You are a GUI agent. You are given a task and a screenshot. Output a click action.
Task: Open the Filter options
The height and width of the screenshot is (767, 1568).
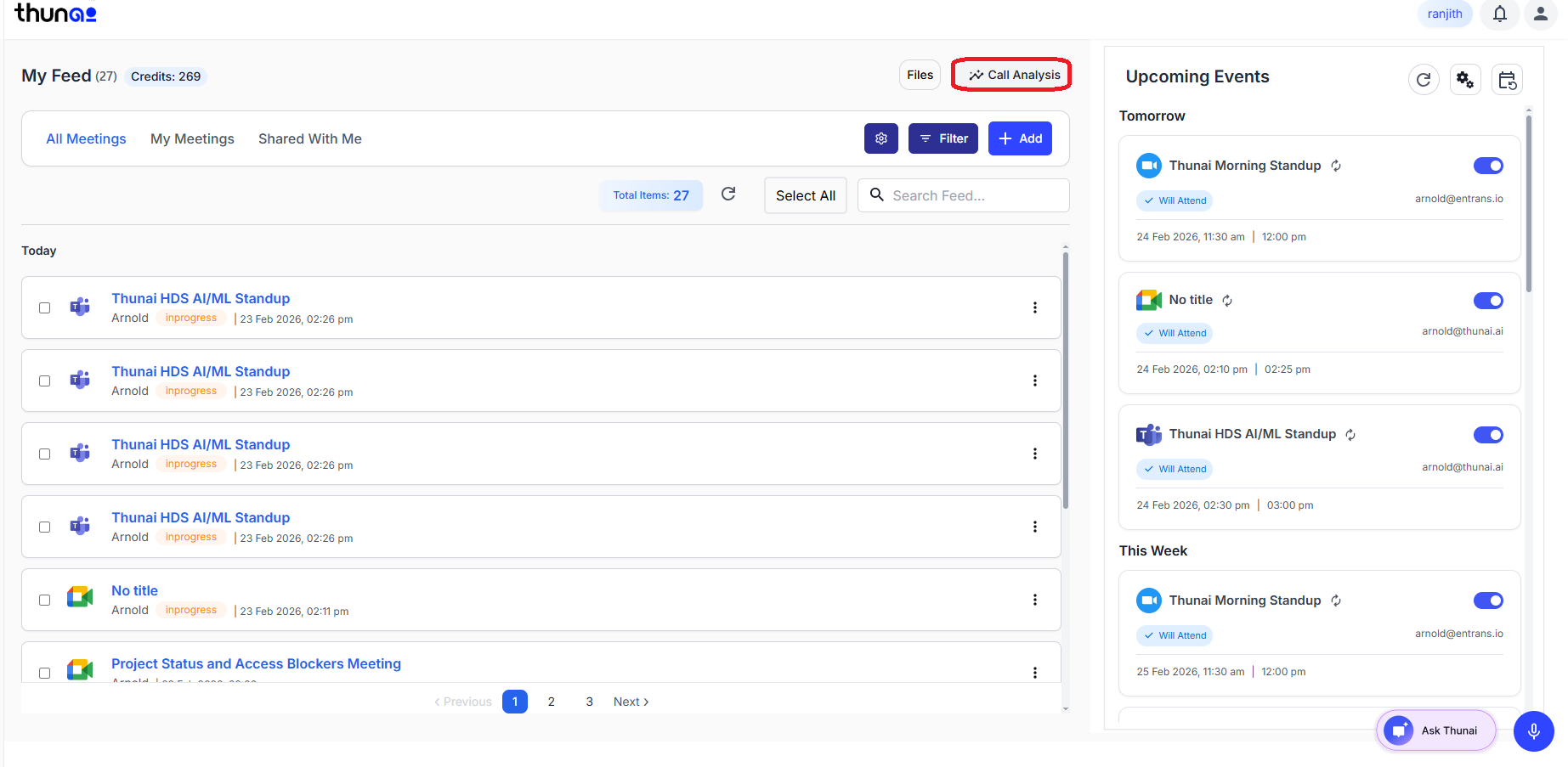coord(943,138)
